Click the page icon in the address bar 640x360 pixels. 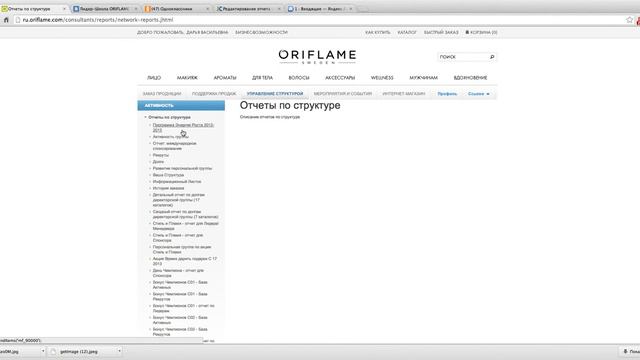pyautogui.click(x=18, y=20)
